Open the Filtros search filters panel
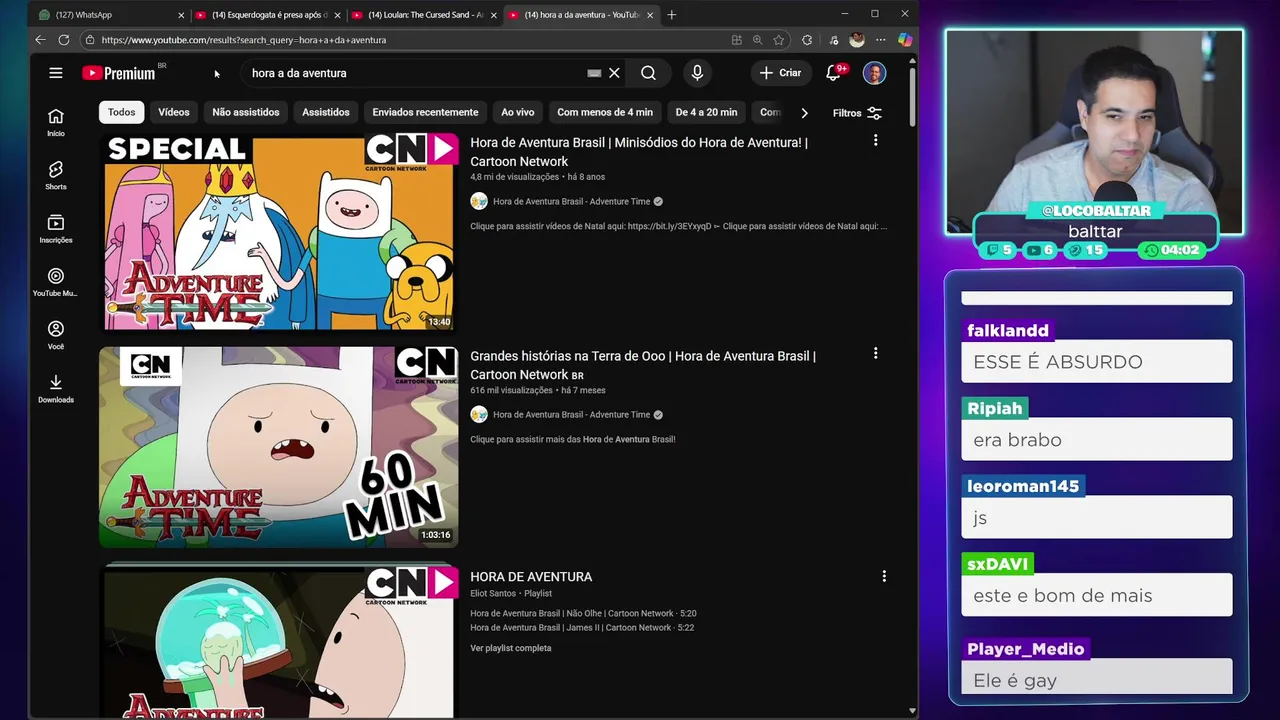The image size is (1280, 720). [858, 113]
